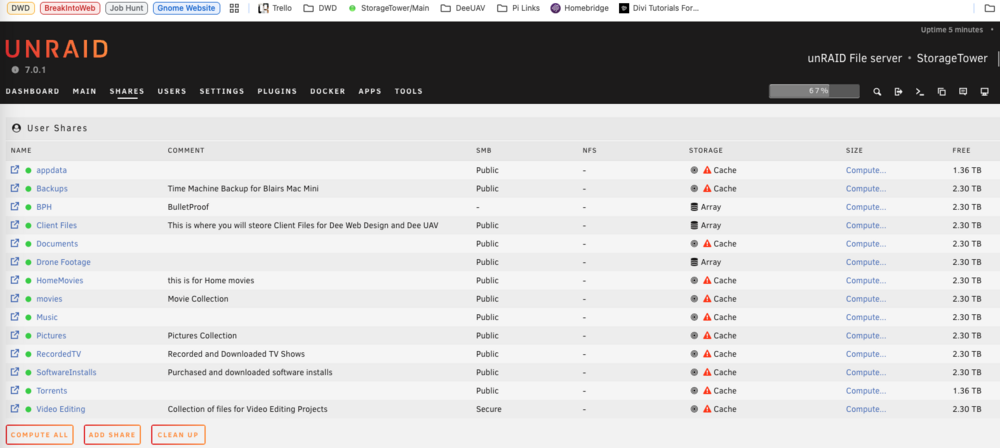Open the Trello bookmark
The image size is (1000, 448).
click(x=275, y=8)
